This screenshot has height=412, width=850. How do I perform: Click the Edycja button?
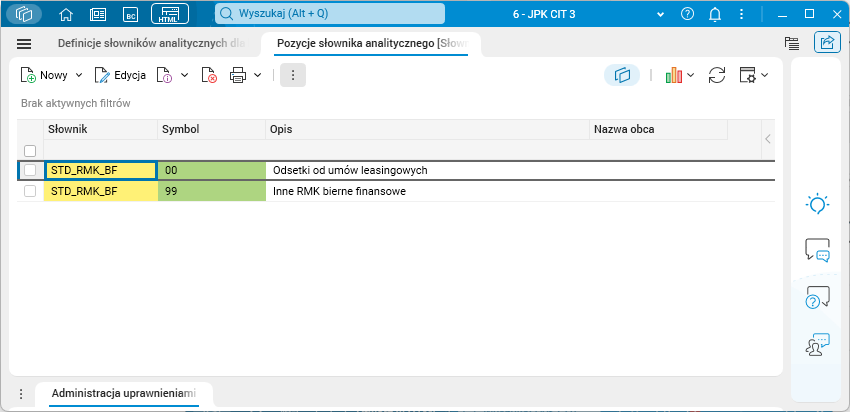click(120, 75)
